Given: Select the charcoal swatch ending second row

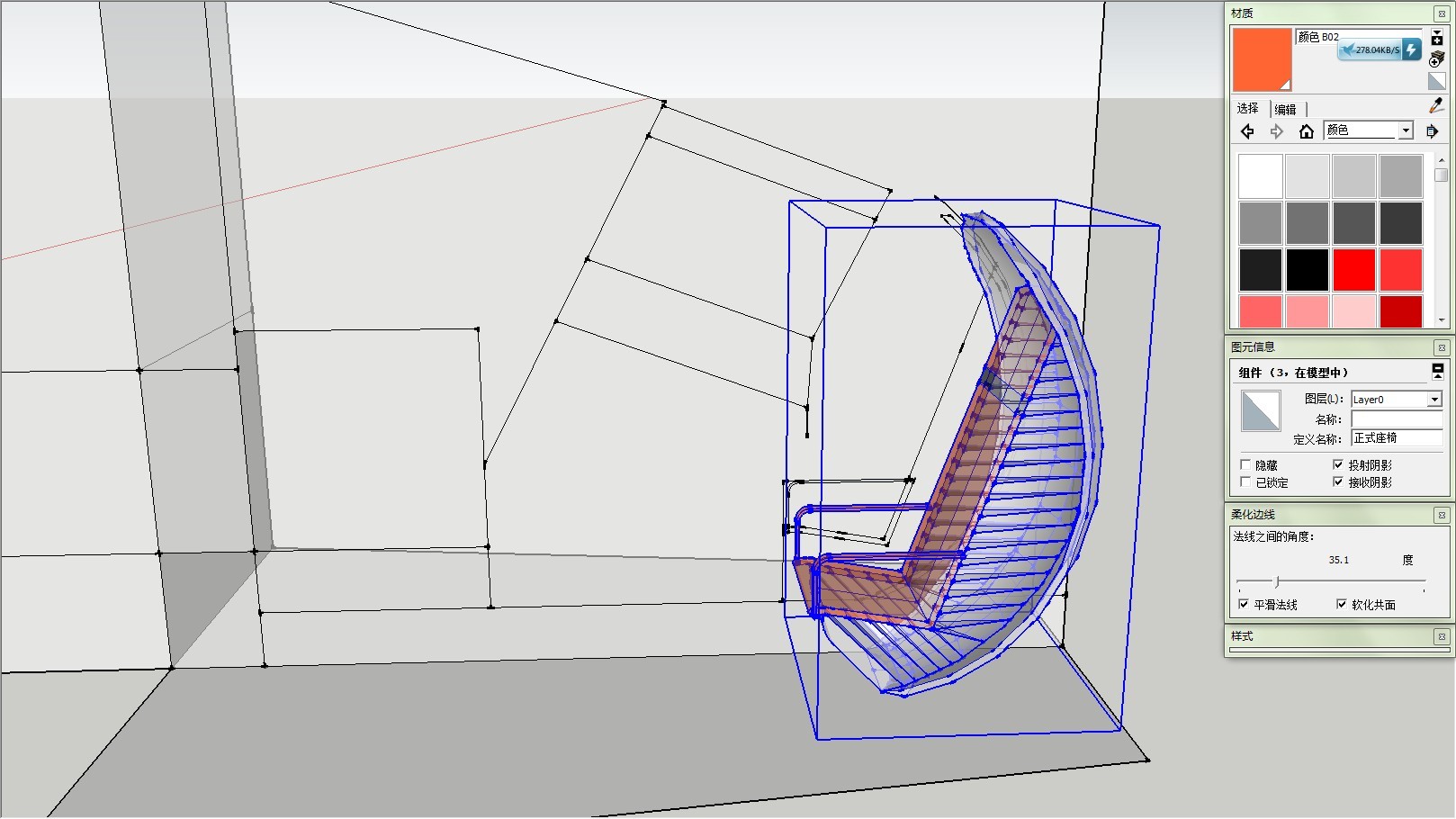Looking at the screenshot, I should 1401,223.
